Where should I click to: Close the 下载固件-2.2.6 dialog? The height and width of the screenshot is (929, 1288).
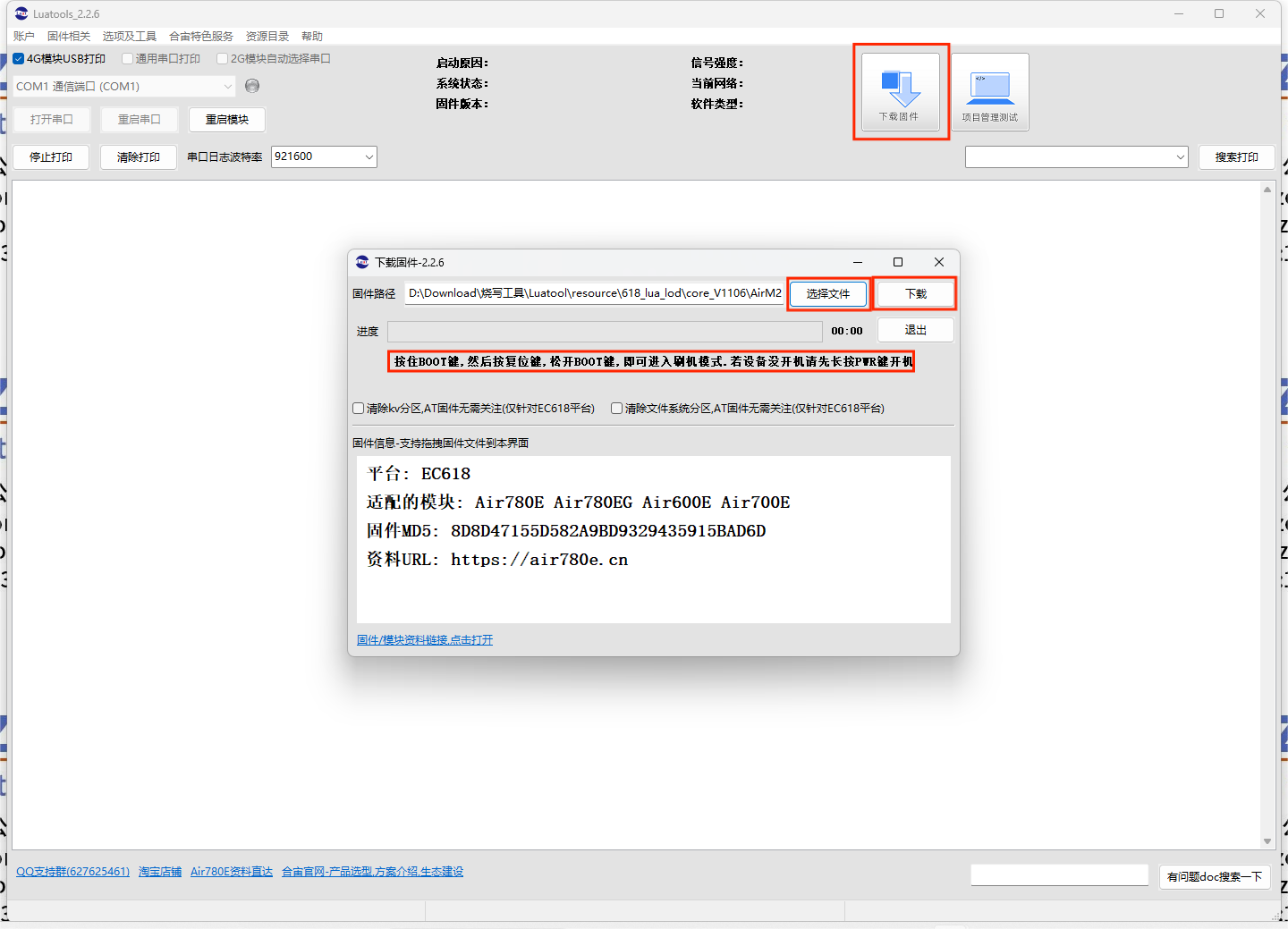point(939,262)
